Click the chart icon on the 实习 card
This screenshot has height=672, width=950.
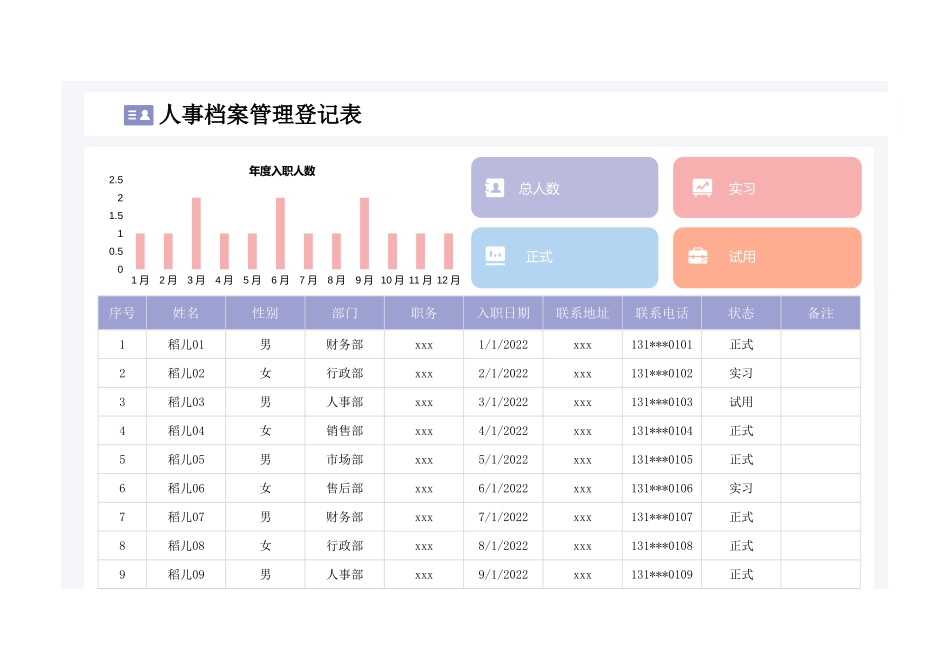[700, 186]
